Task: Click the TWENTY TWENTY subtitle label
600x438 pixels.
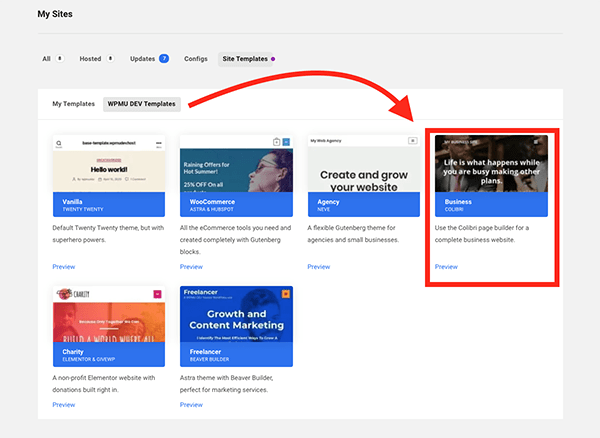Action: [83, 209]
